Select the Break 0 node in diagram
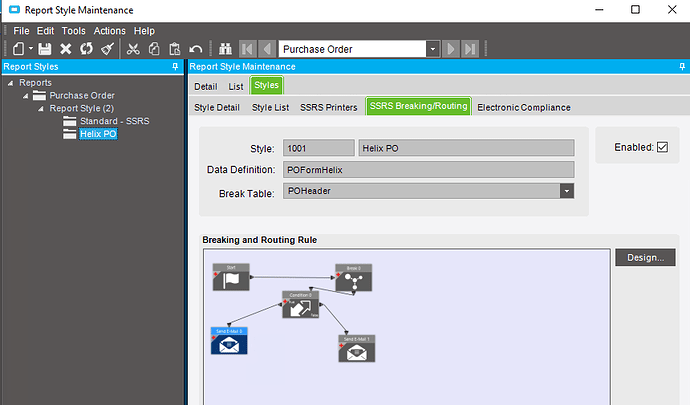This screenshot has height=405, width=690. [x=353, y=278]
